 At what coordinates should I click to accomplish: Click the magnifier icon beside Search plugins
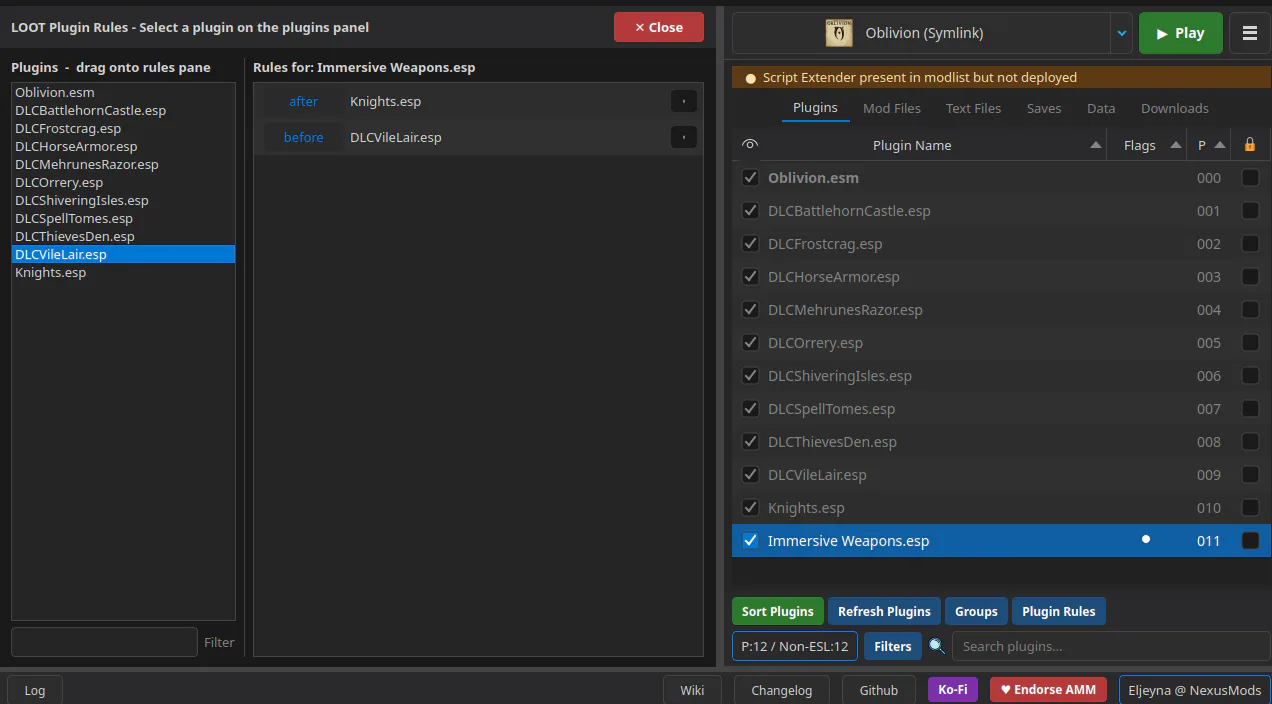(x=937, y=646)
